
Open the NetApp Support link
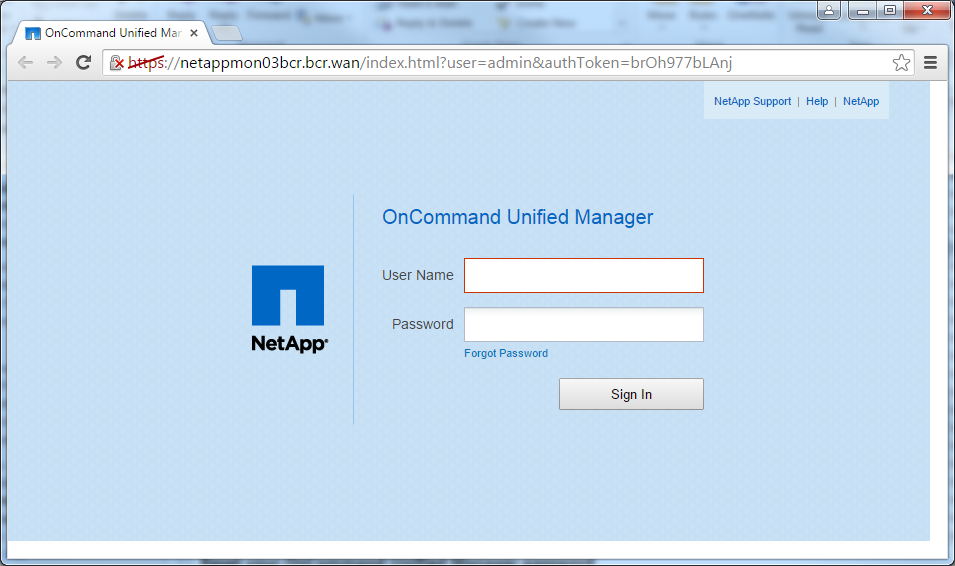(x=752, y=101)
